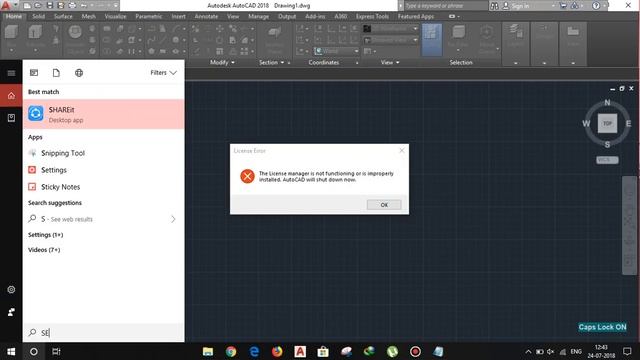Select the Documents filter icon in search panel
Image resolution: width=640 pixels, height=360 pixels.
coord(56,73)
